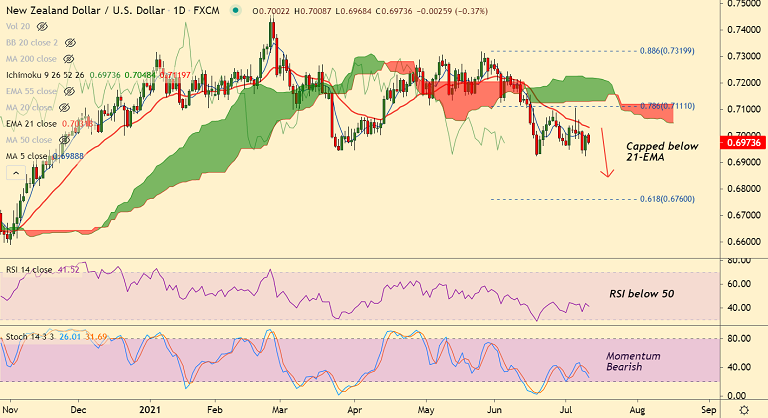Show the EMA 55 close indicator
The image size is (768, 418).
(69, 91)
